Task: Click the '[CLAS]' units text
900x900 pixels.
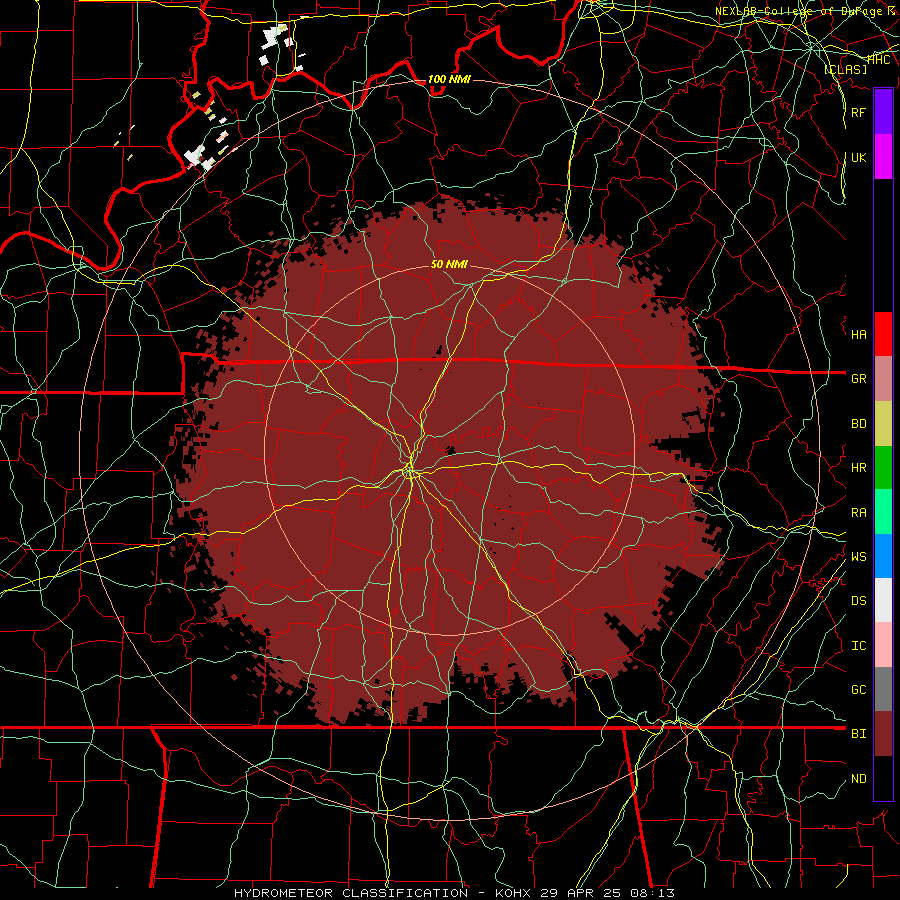Action: point(846,69)
